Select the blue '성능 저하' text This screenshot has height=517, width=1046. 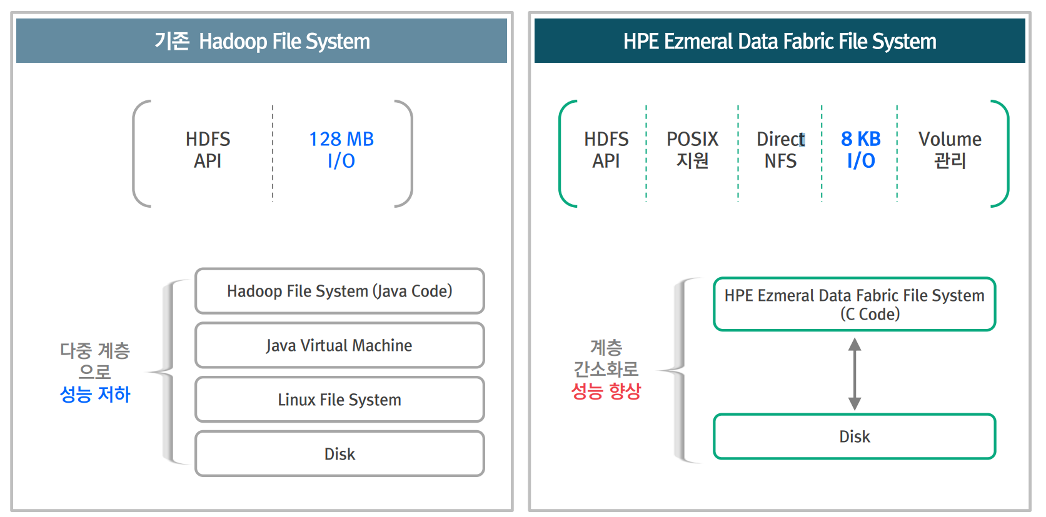pos(95,395)
